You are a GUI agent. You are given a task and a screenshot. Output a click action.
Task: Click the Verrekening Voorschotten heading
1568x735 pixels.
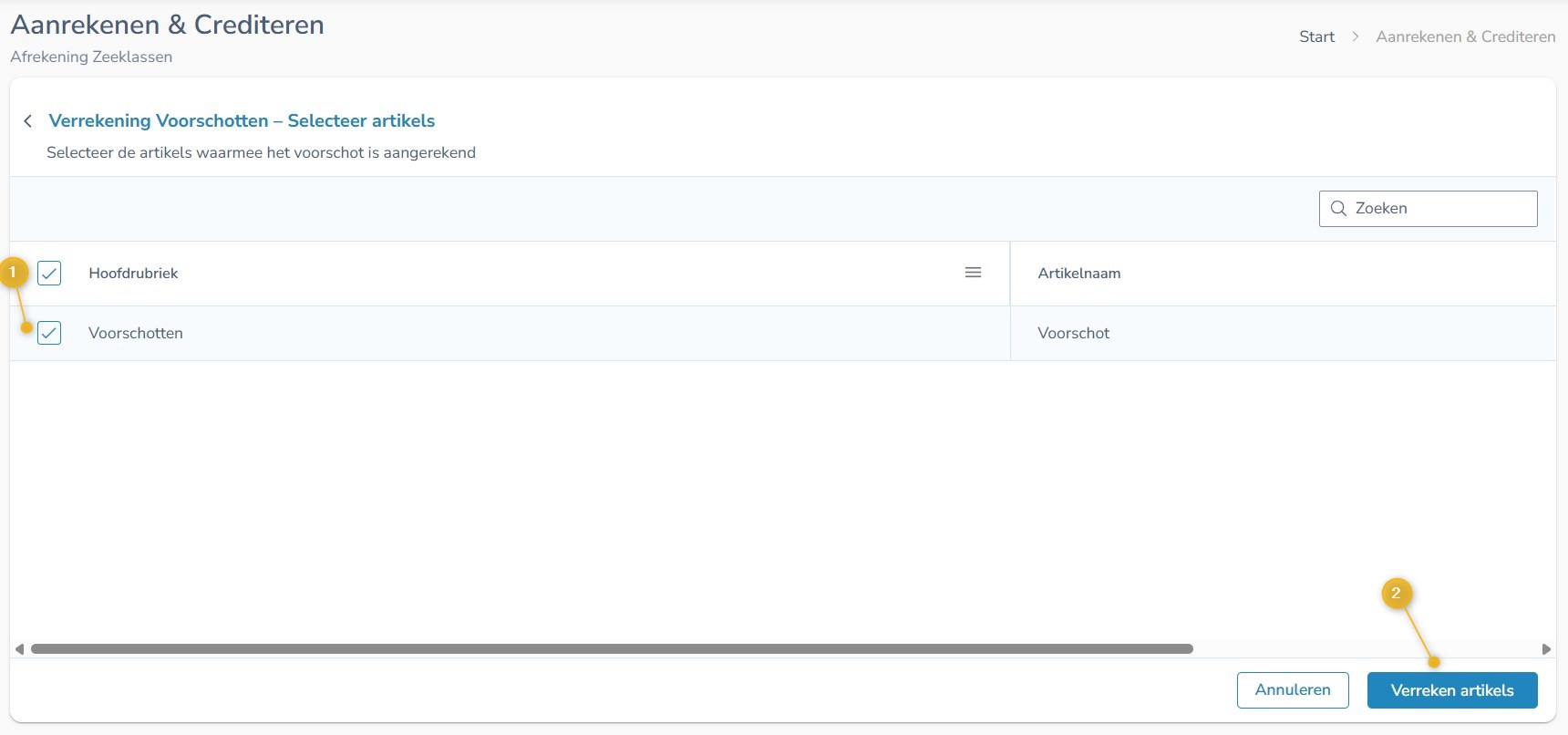[x=242, y=121]
